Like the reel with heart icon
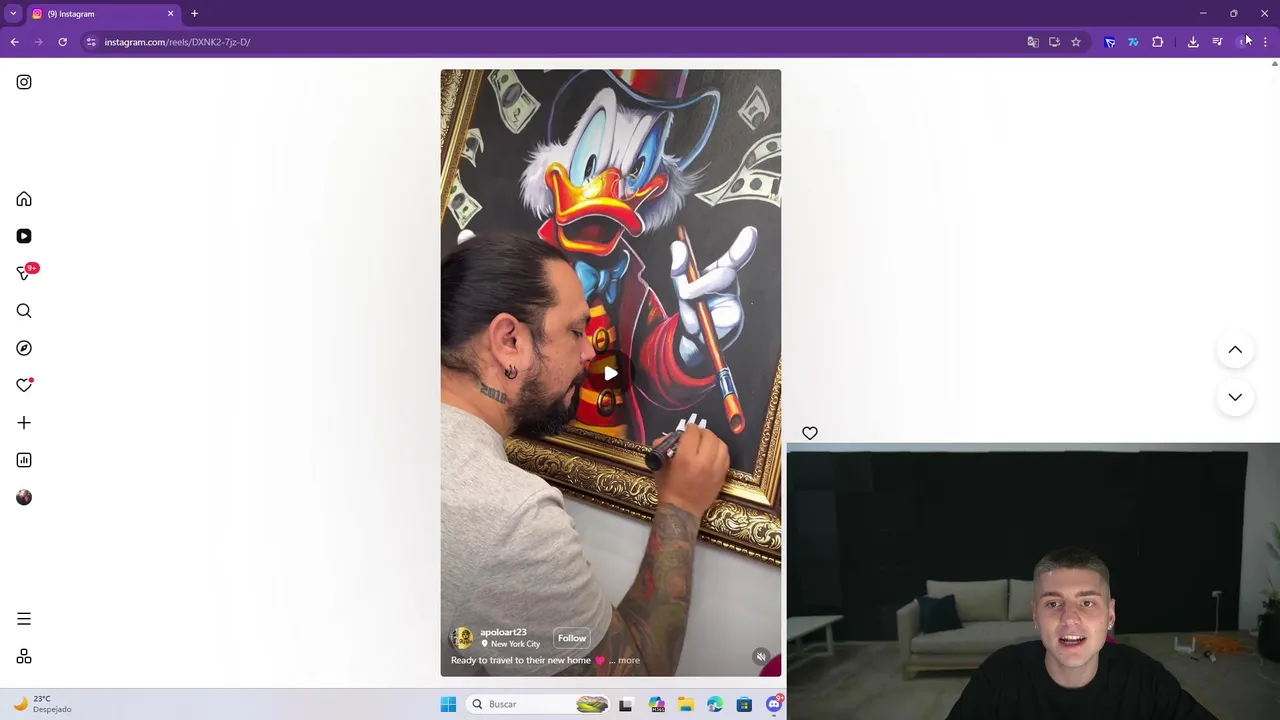The image size is (1280, 720). pyautogui.click(x=810, y=433)
